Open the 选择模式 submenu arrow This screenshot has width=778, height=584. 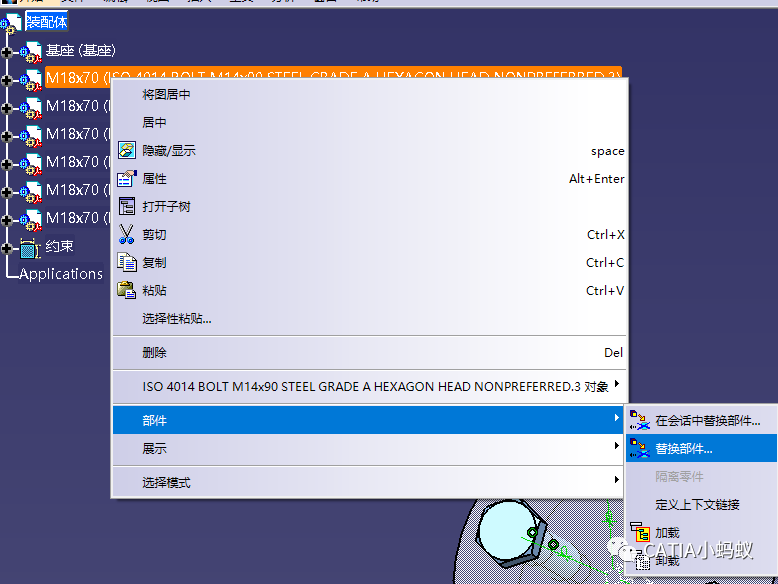[617, 479]
